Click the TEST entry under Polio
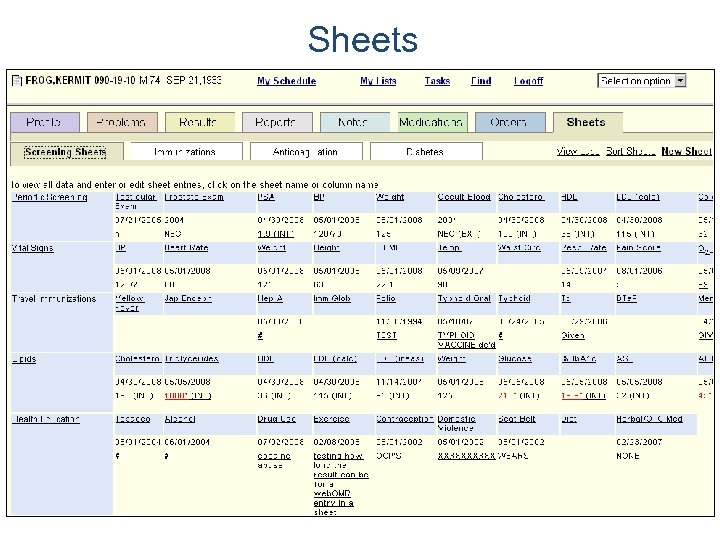Screen dimensions: 720x540 click(x=386, y=336)
